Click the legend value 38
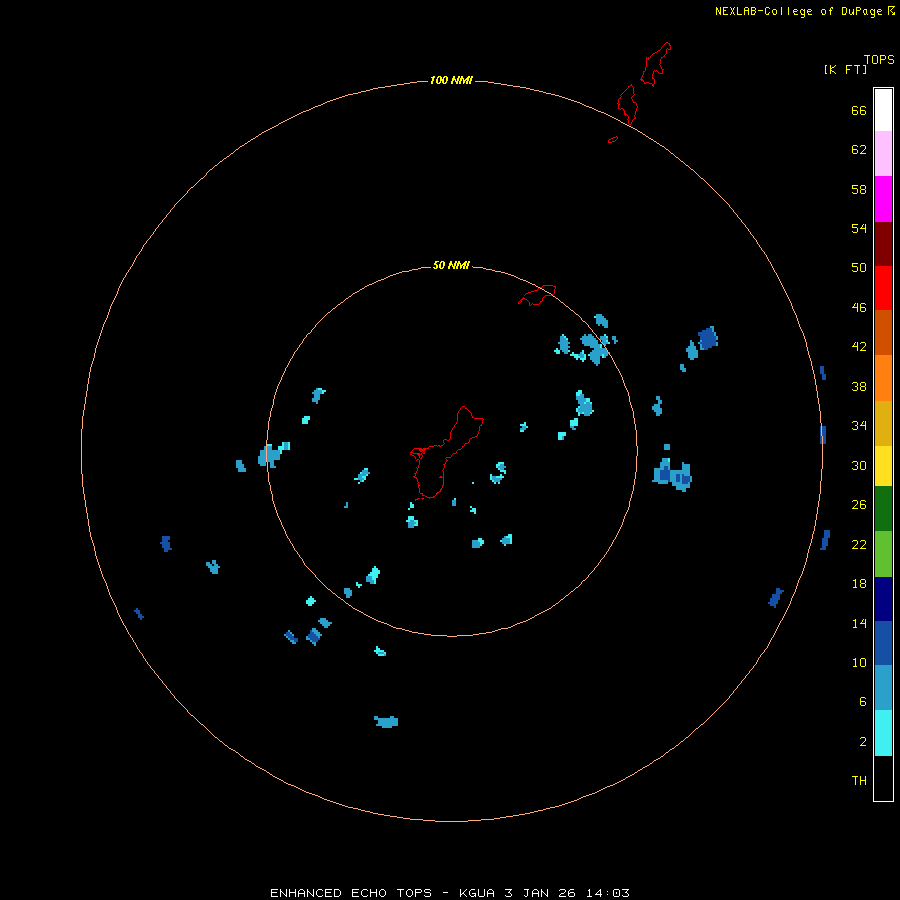This screenshot has width=900, height=900. [859, 387]
